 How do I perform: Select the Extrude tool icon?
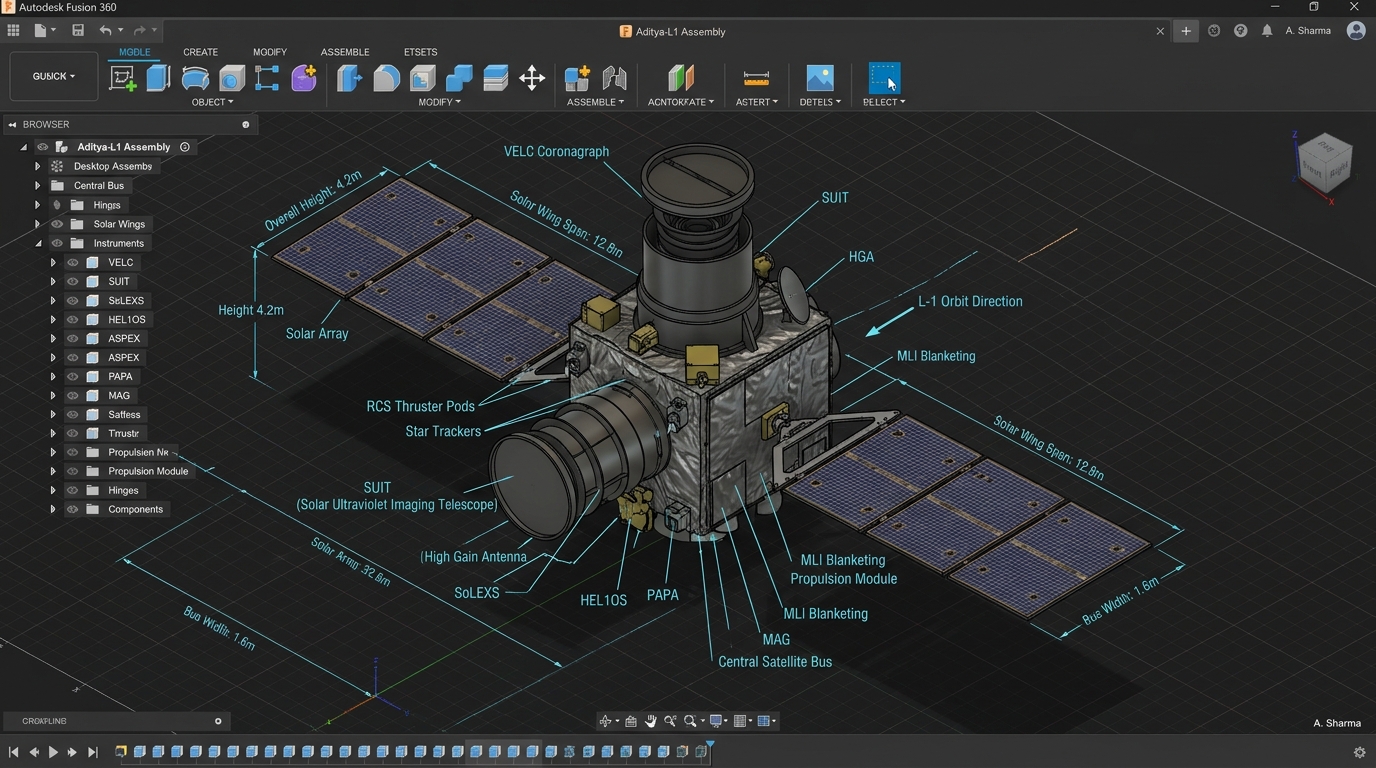(x=158, y=78)
